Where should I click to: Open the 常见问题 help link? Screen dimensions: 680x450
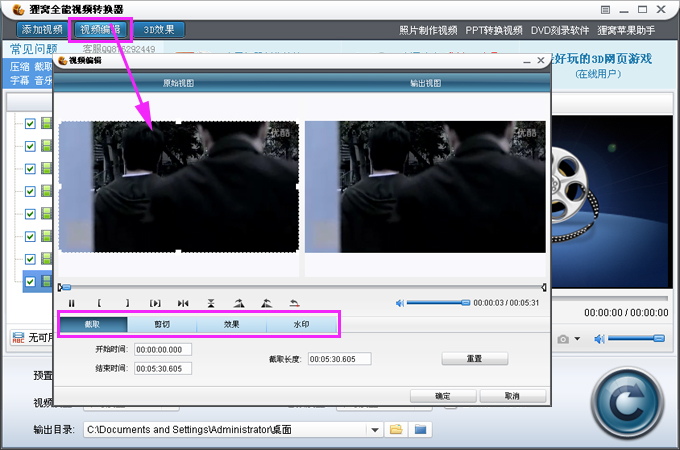pyautogui.click(x=33, y=49)
